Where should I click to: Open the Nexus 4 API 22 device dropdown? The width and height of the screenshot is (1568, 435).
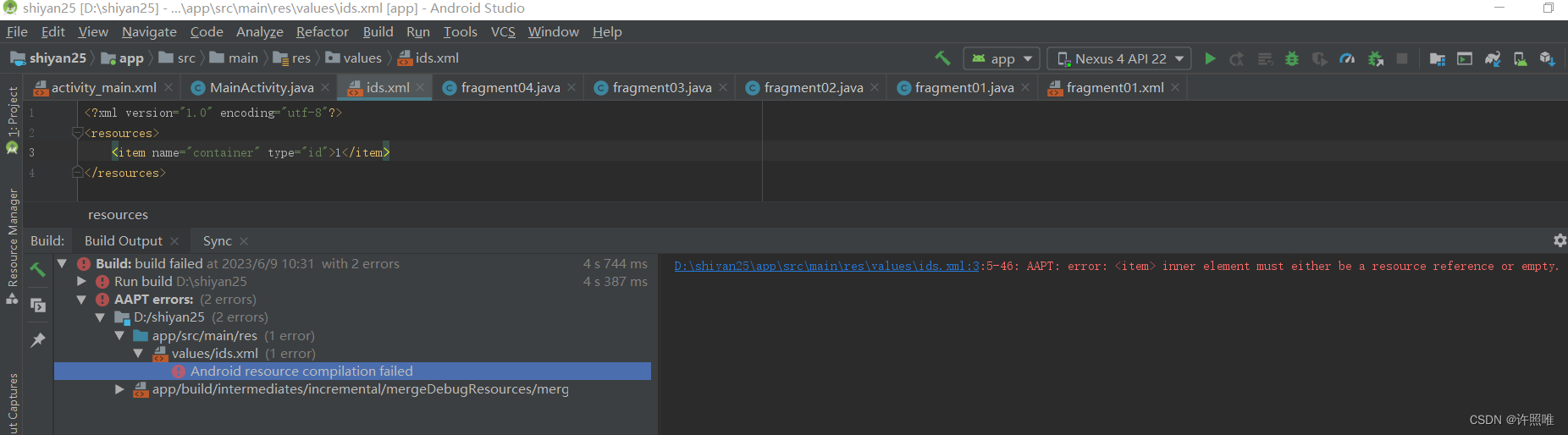click(1119, 58)
